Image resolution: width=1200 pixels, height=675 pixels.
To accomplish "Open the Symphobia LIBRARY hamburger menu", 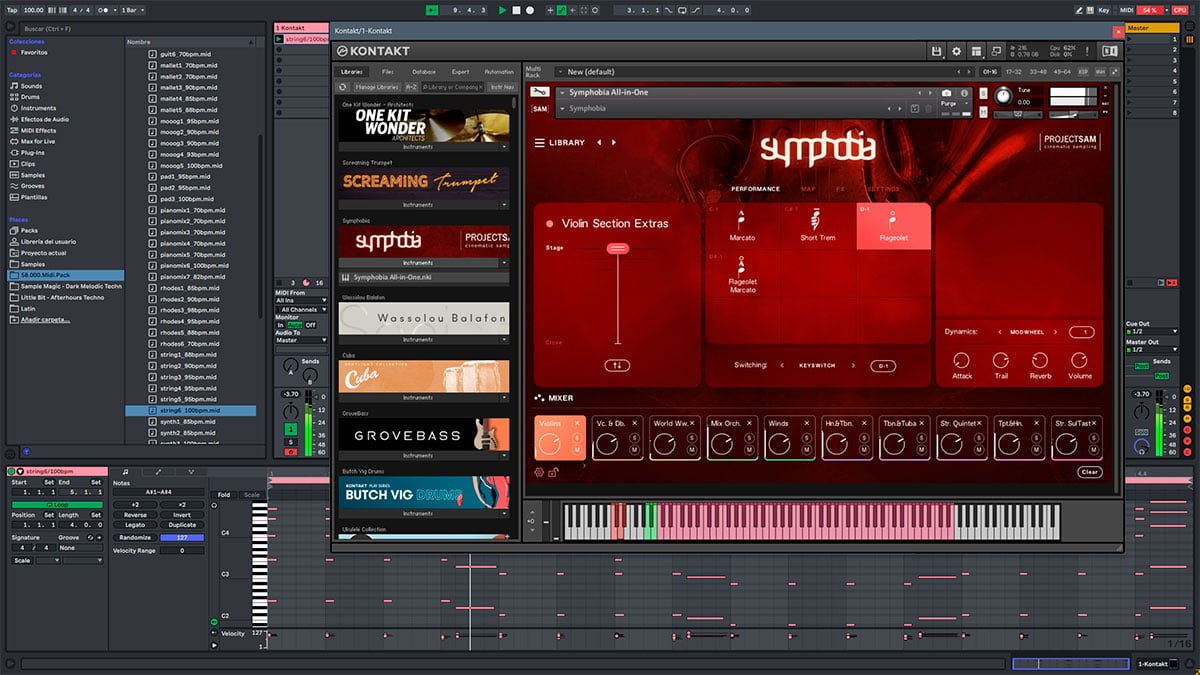I will [x=540, y=143].
